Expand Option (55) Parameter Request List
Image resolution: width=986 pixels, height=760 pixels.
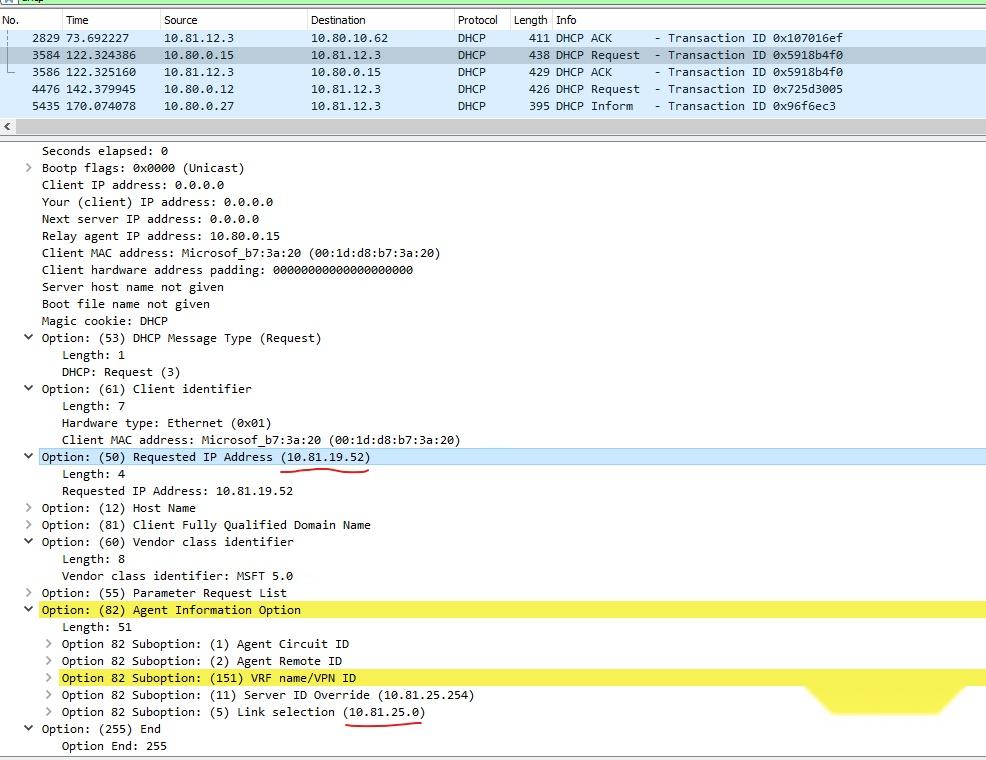click(27, 592)
